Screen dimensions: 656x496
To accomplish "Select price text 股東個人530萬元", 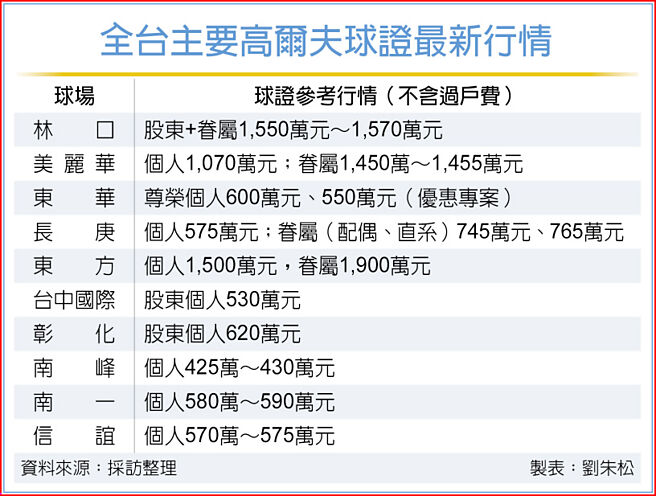I will (222, 300).
